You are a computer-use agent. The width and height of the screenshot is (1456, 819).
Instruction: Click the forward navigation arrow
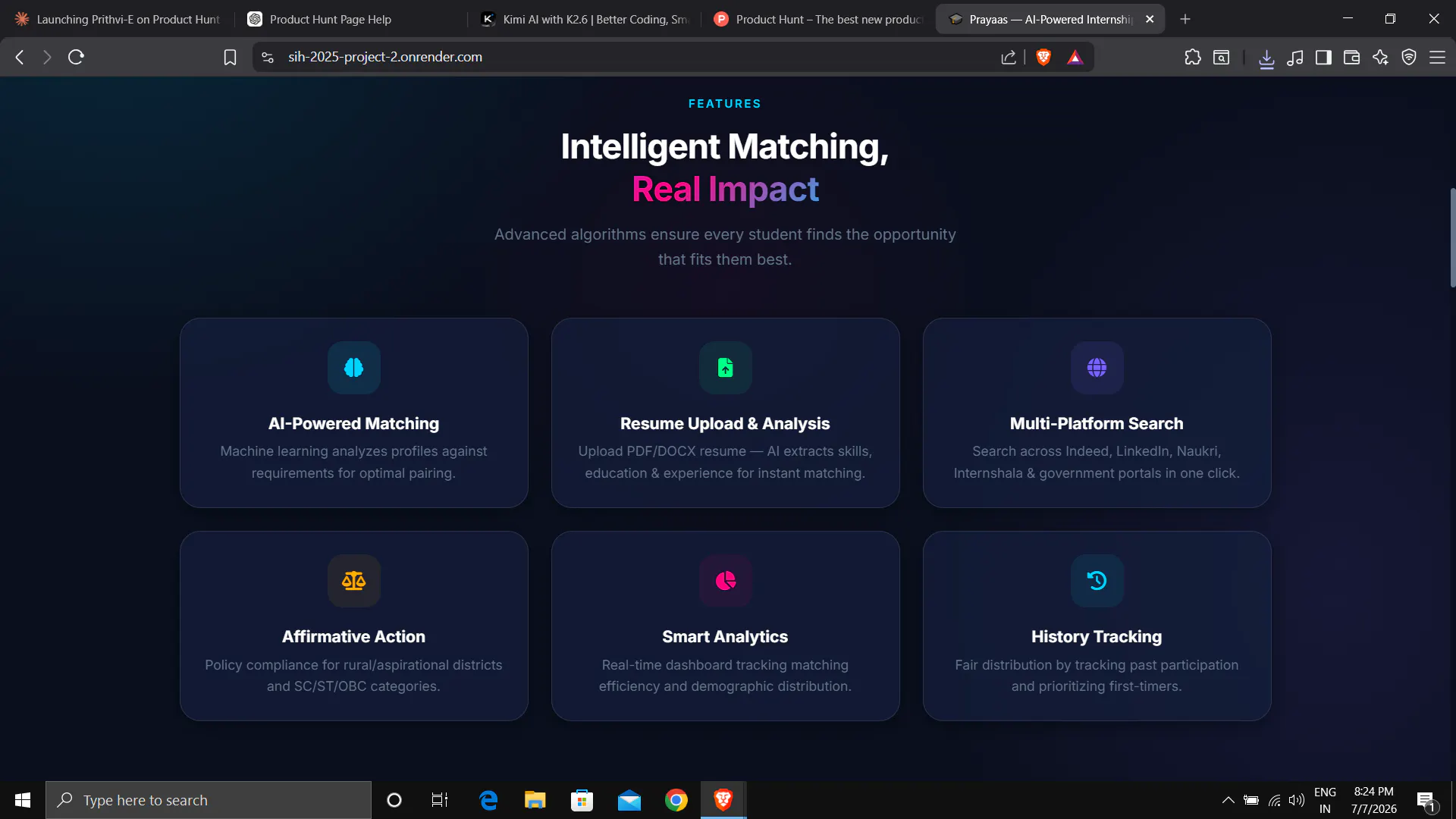pyautogui.click(x=47, y=57)
